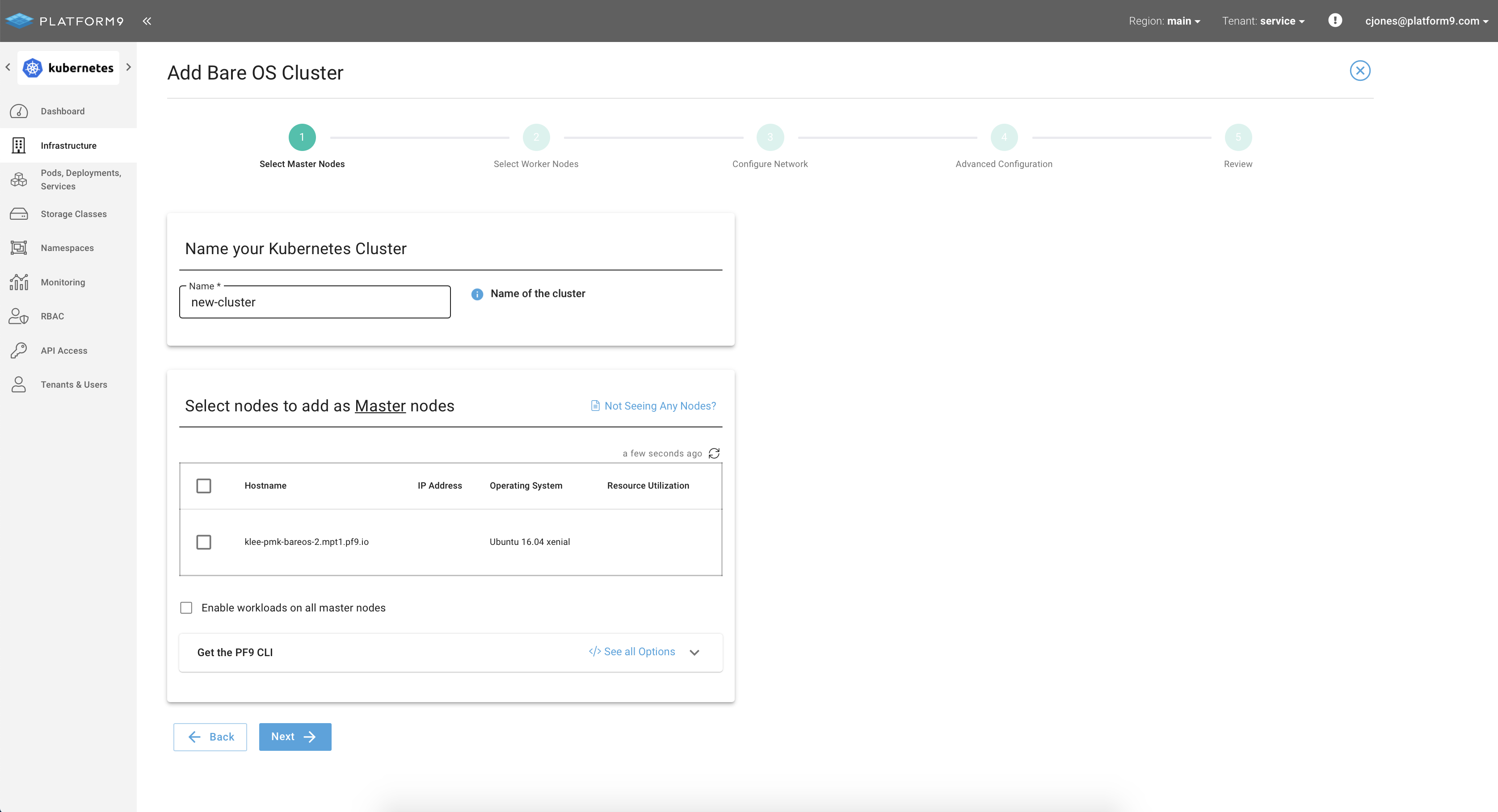1498x812 pixels.
Task: Open the Infrastructure menu item
Action: pyautogui.click(x=68, y=145)
